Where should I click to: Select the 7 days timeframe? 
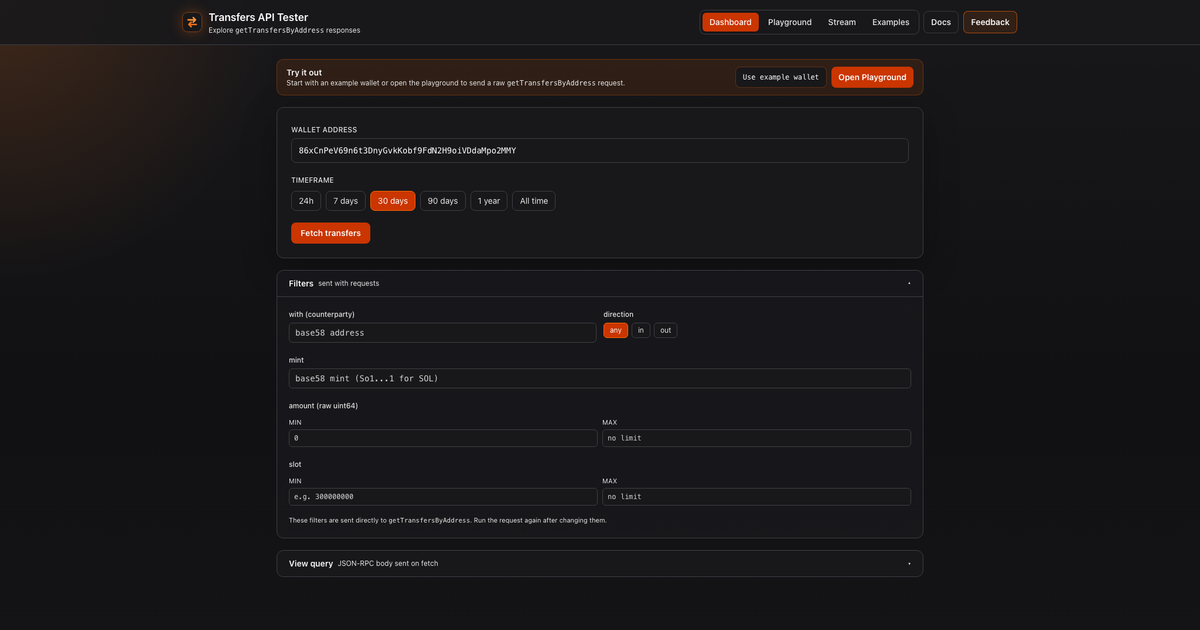point(346,201)
